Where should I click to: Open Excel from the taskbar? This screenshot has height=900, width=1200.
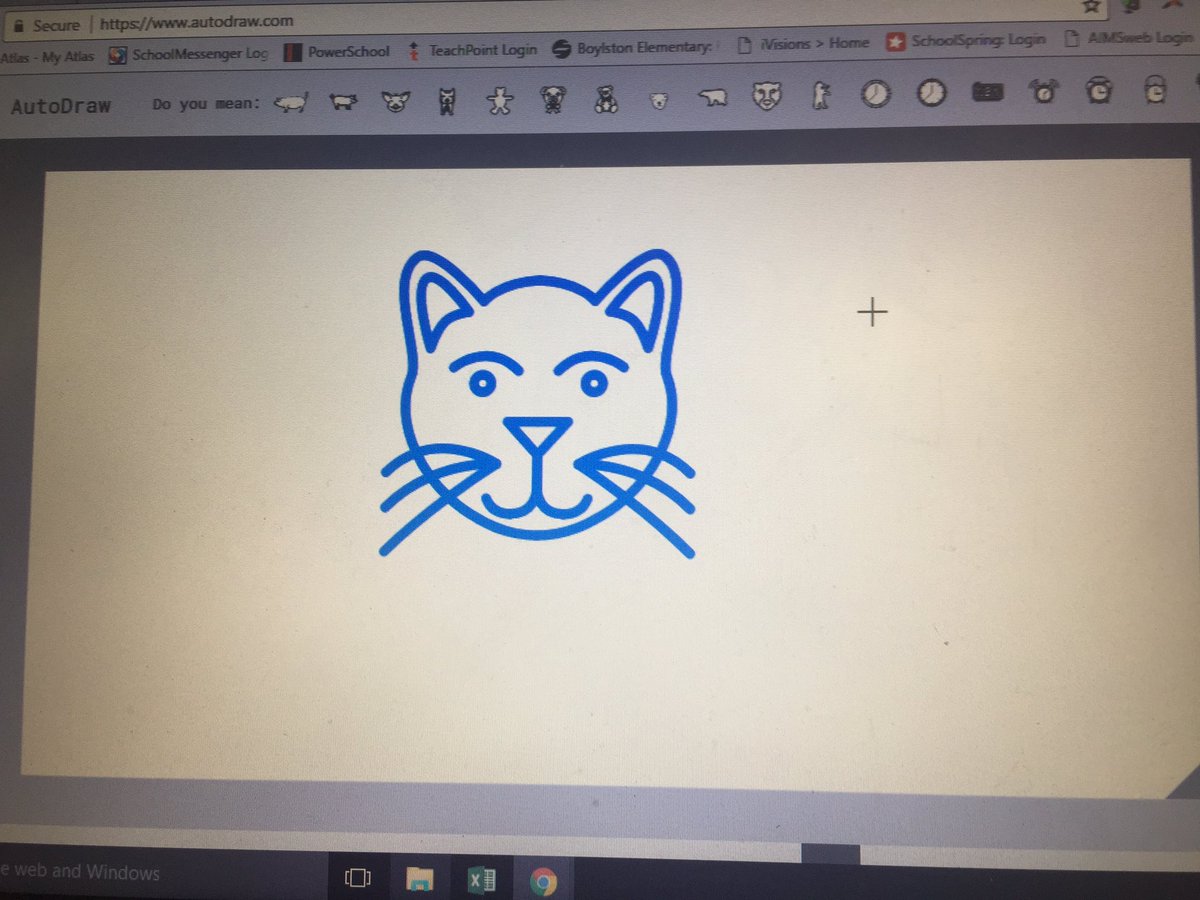click(483, 880)
